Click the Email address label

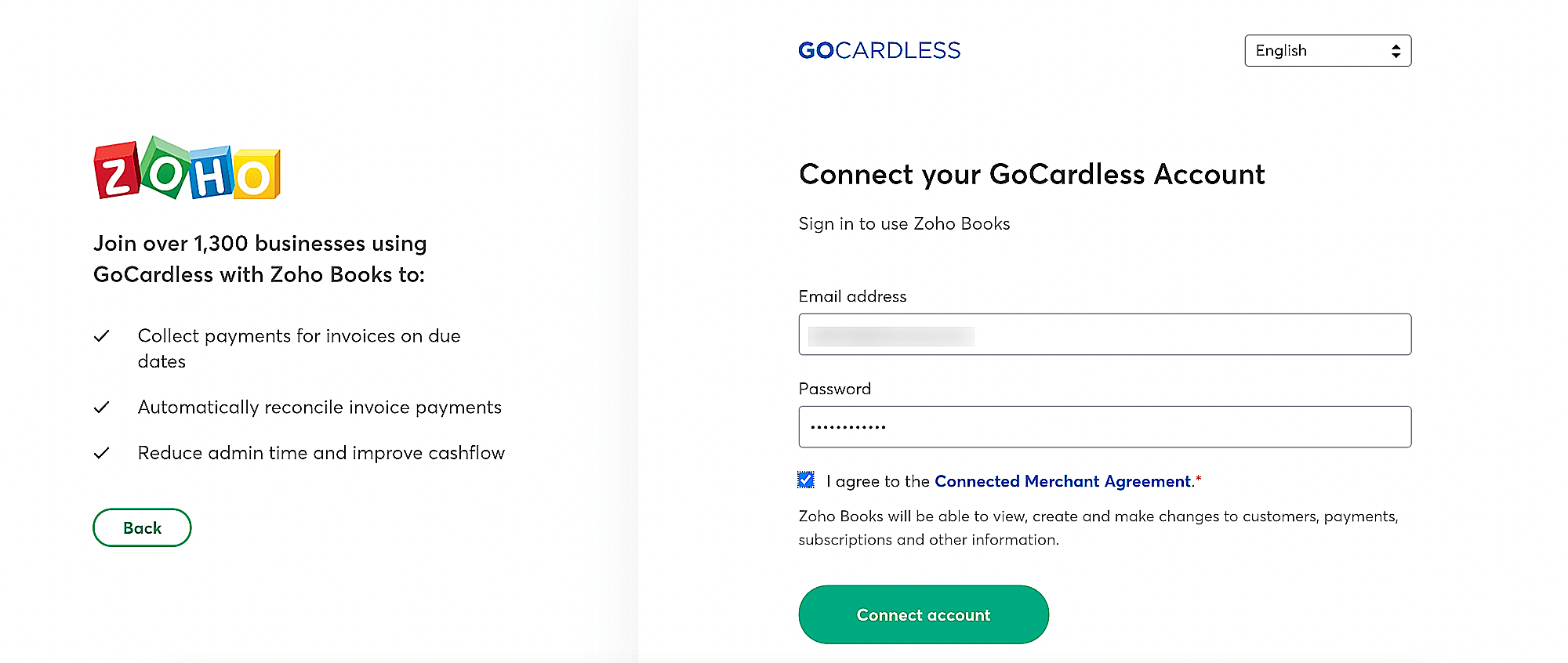852,297
